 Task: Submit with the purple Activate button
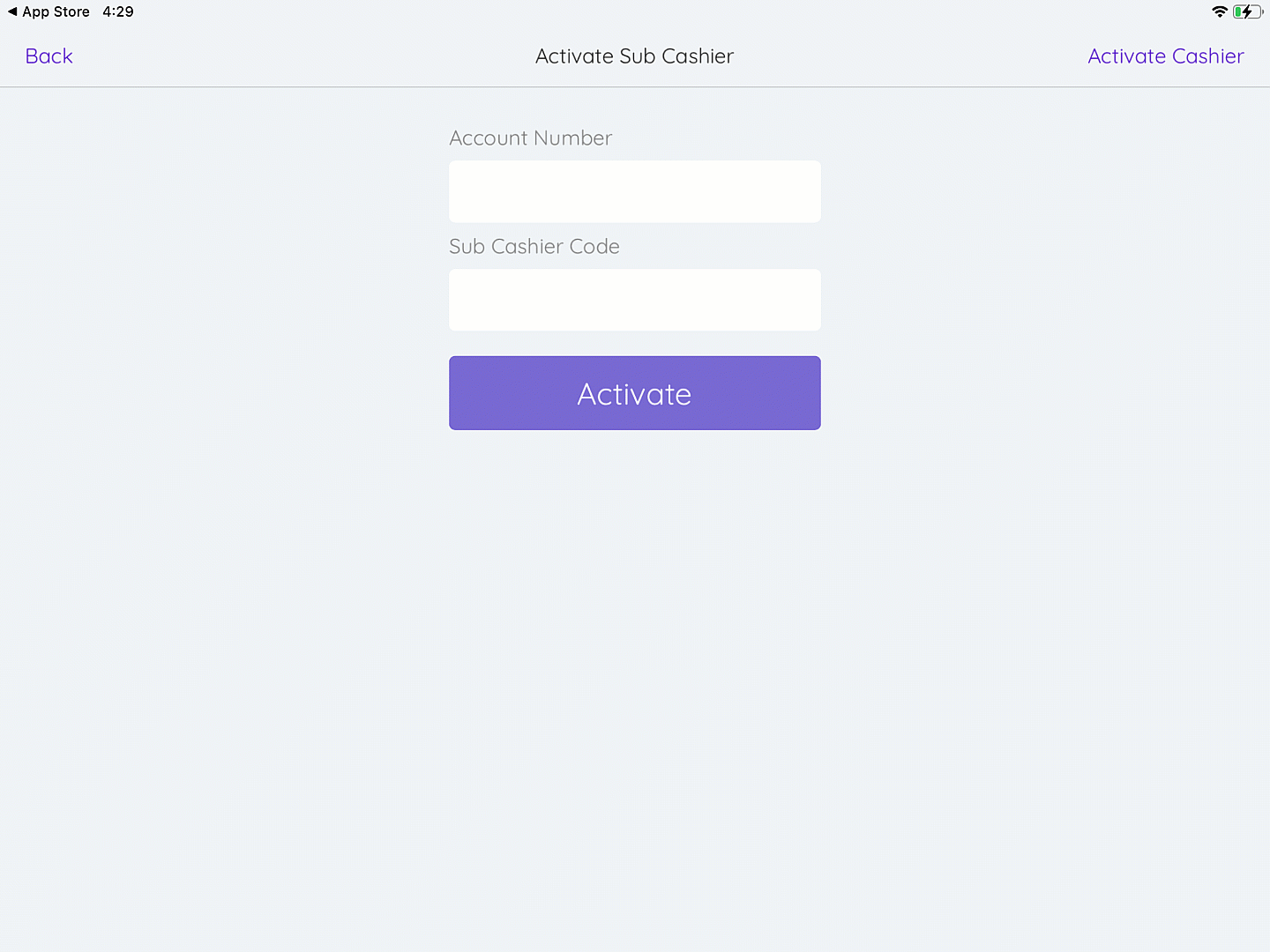point(635,393)
